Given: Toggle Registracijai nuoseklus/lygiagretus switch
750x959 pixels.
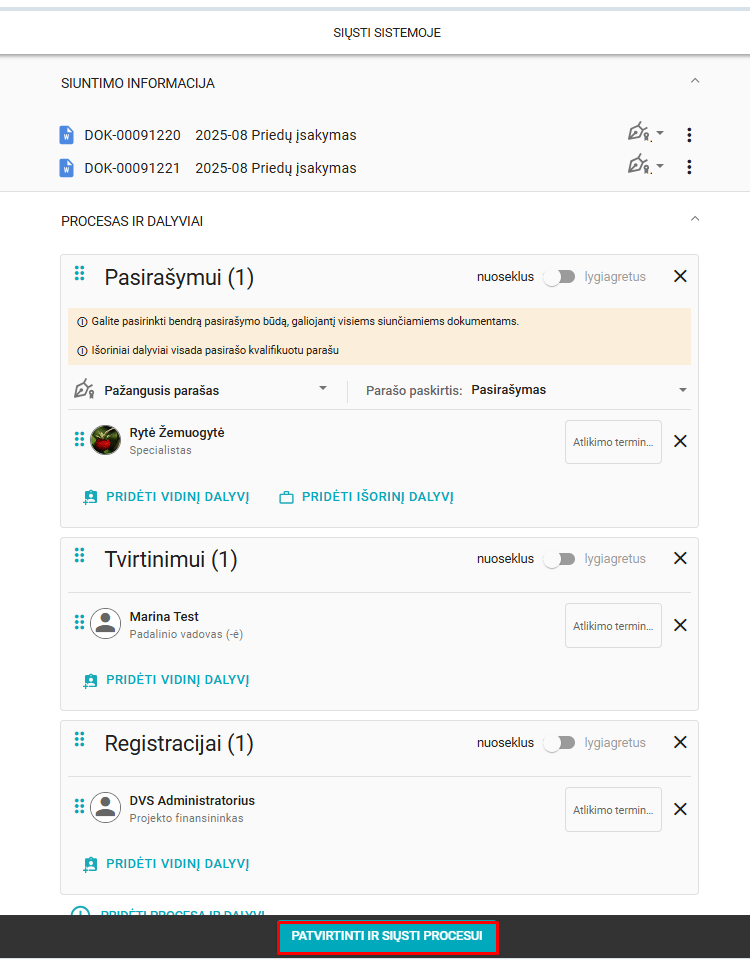Looking at the screenshot, I should 560,743.
